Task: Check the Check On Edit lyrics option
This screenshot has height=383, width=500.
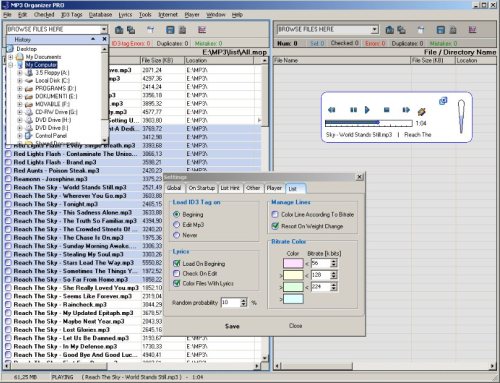Action: click(x=177, y=273)
